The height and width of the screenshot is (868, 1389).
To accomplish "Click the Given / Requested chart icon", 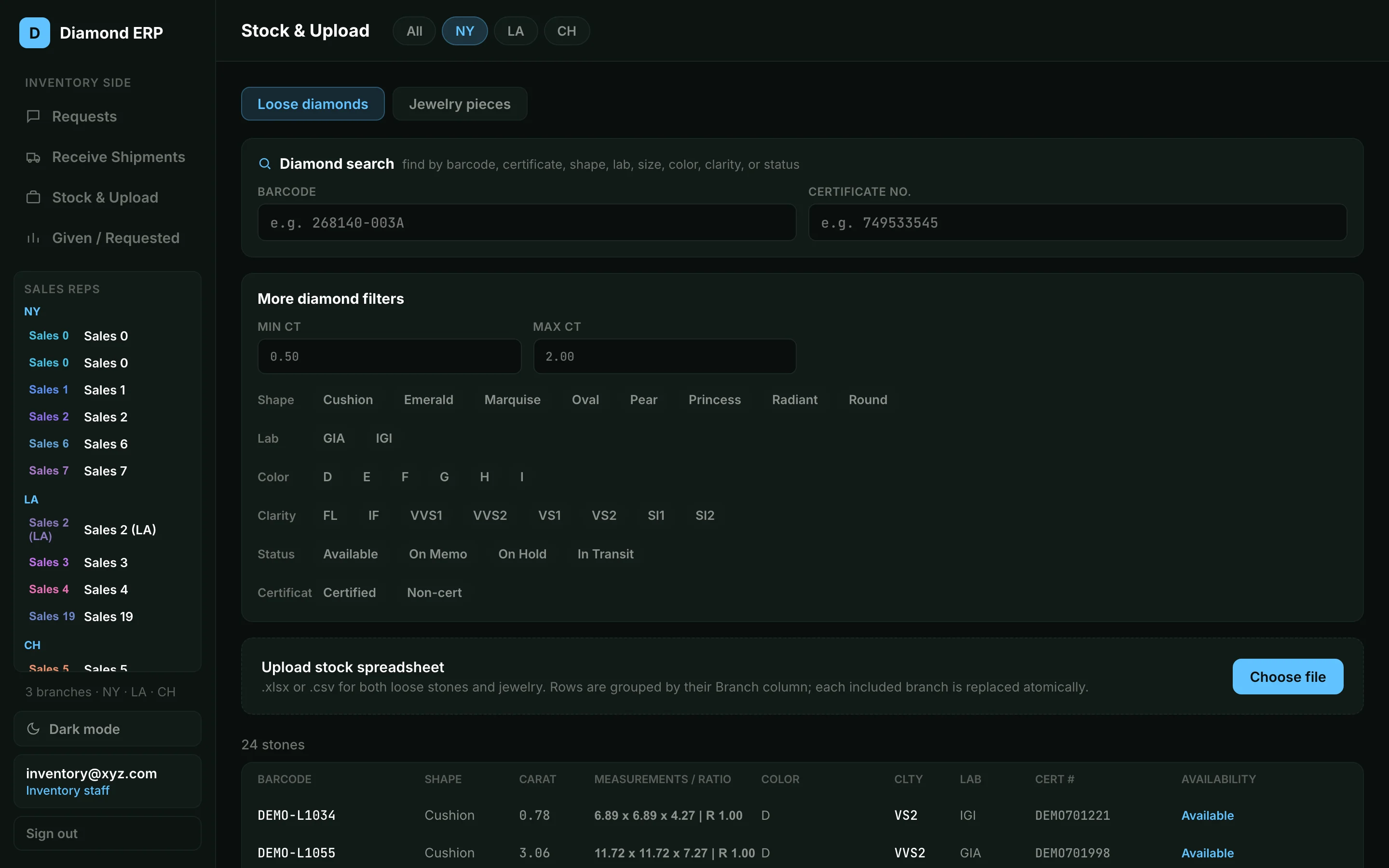I will point(33,238).
